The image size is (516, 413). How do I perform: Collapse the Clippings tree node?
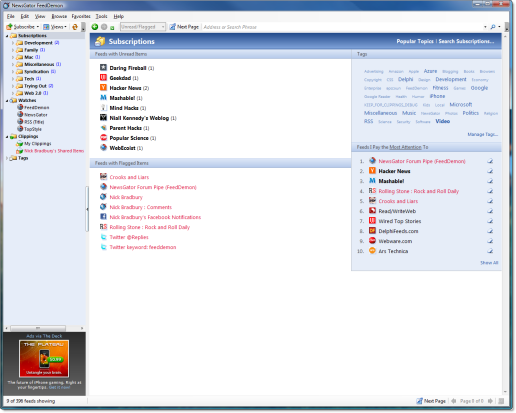pos(7,136)
